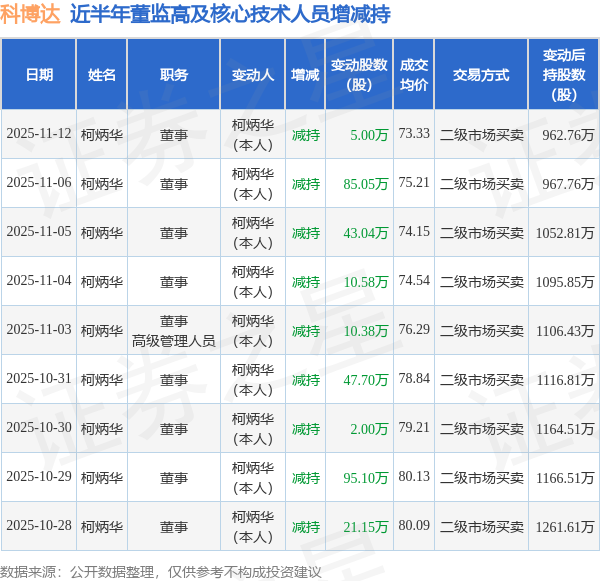Click the 增减 column header
The width and height of the screenshot is (600, 581).
[x=305, y=75]
